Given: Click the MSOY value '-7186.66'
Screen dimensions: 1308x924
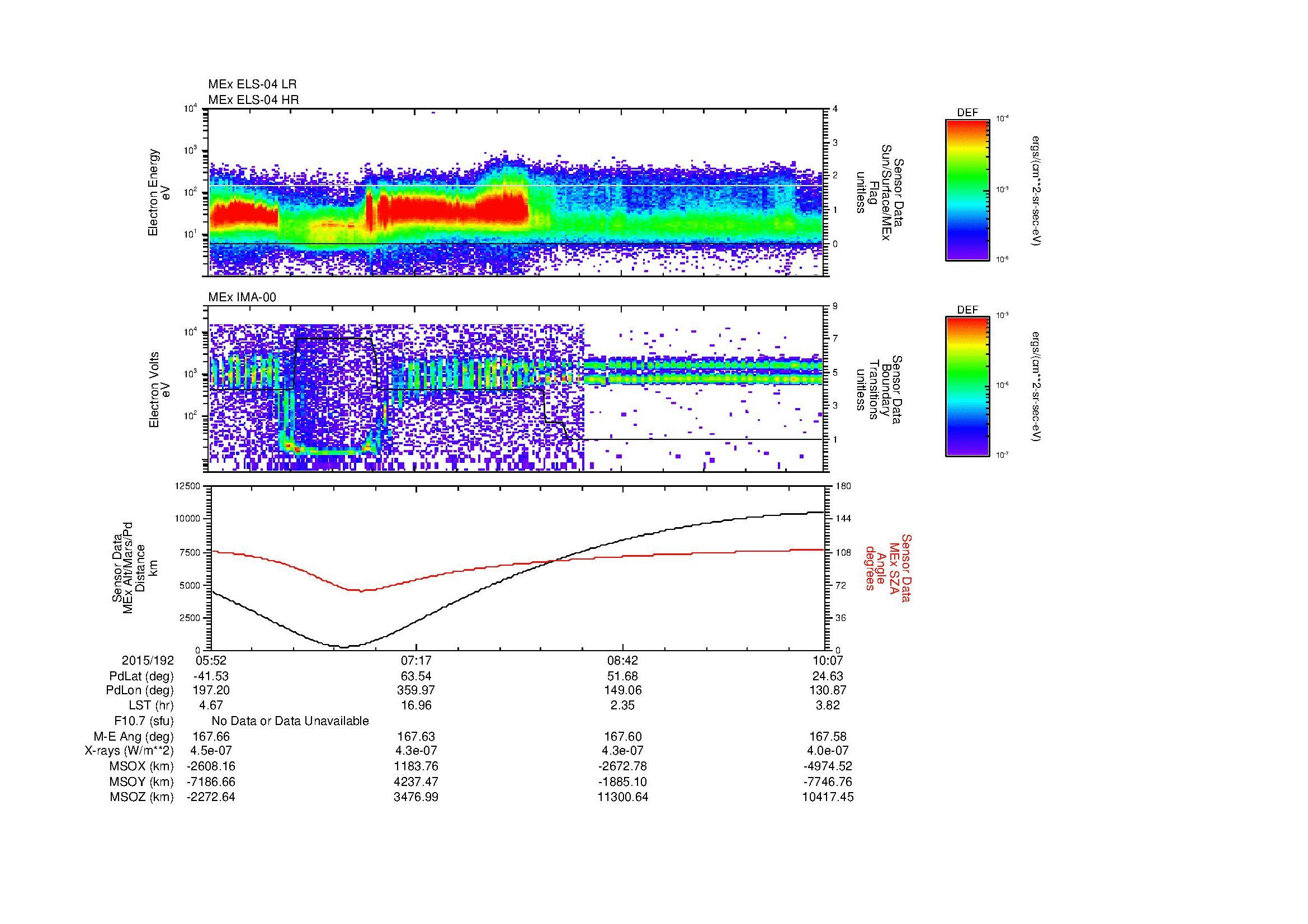Looking at the screenshot, I should click(x=211, y=781).
